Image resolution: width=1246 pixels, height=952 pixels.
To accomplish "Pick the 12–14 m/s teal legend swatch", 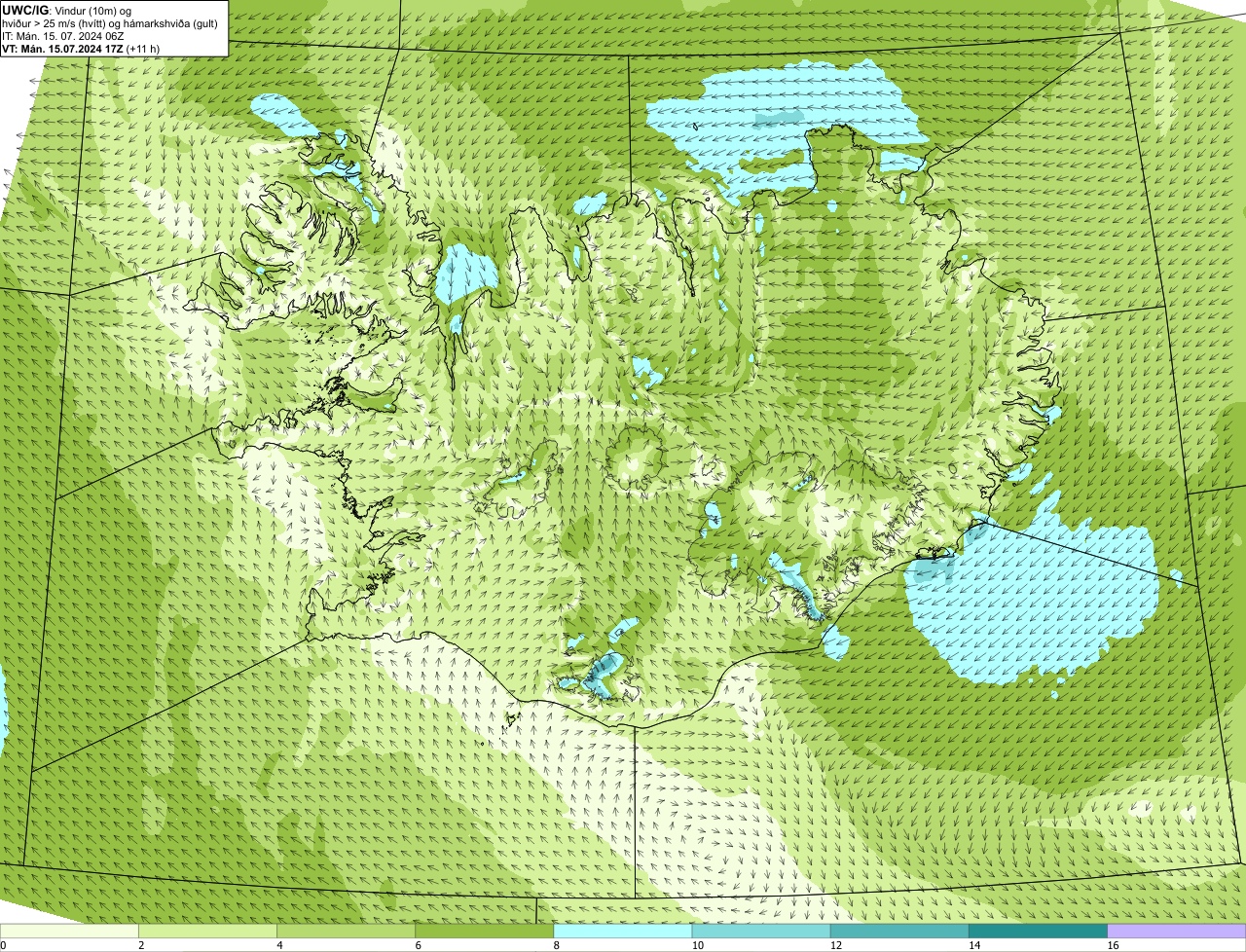I will click(x=898, y=932).
